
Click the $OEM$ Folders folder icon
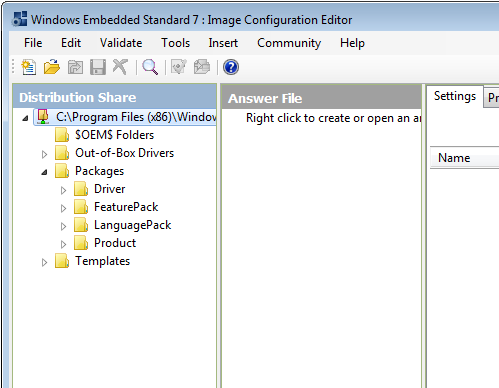click(x=62, y=135)
